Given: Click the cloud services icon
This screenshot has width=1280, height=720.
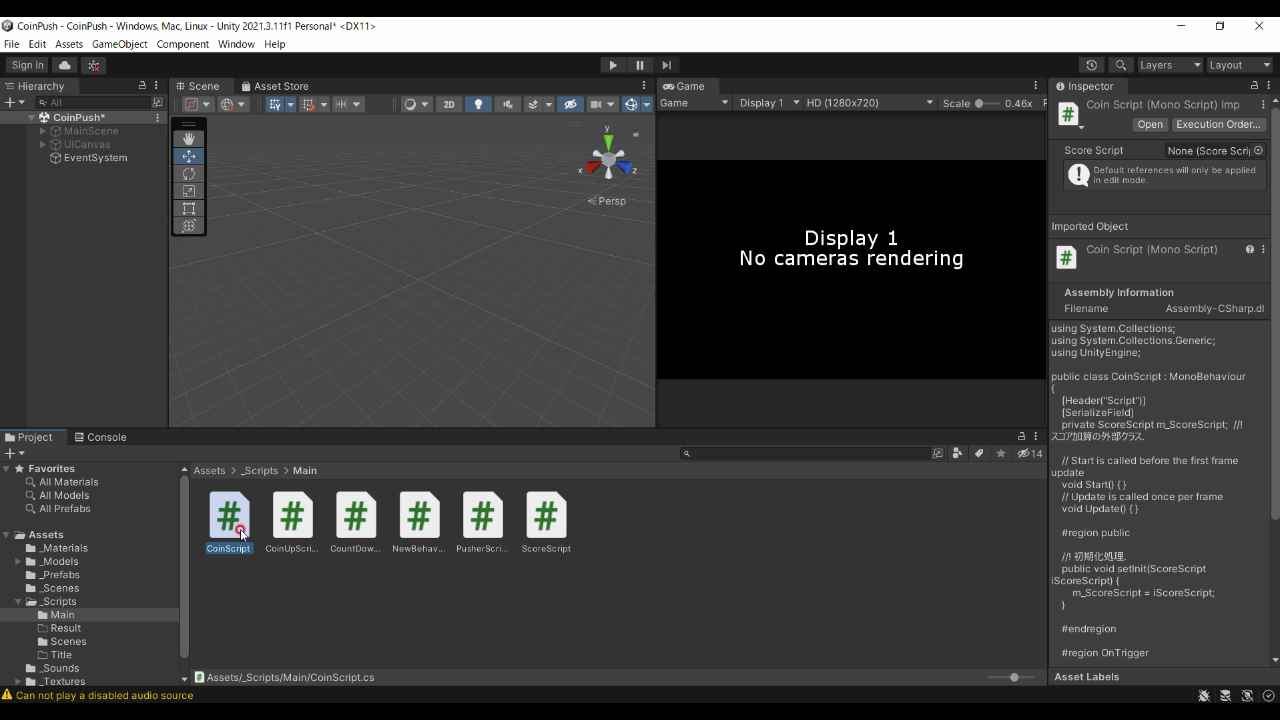Looking at the screenshot, I should pyautogui.click(x=65, y=65).
